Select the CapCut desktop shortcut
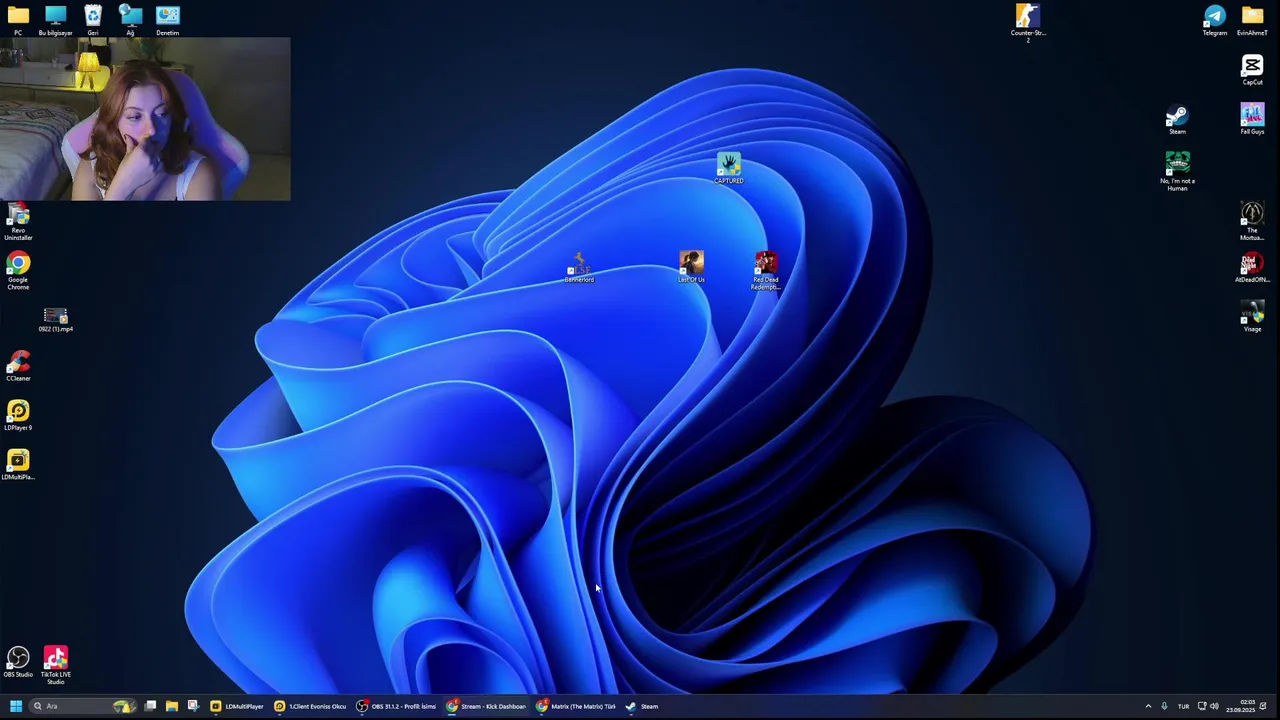 [x=1252, y=69]
